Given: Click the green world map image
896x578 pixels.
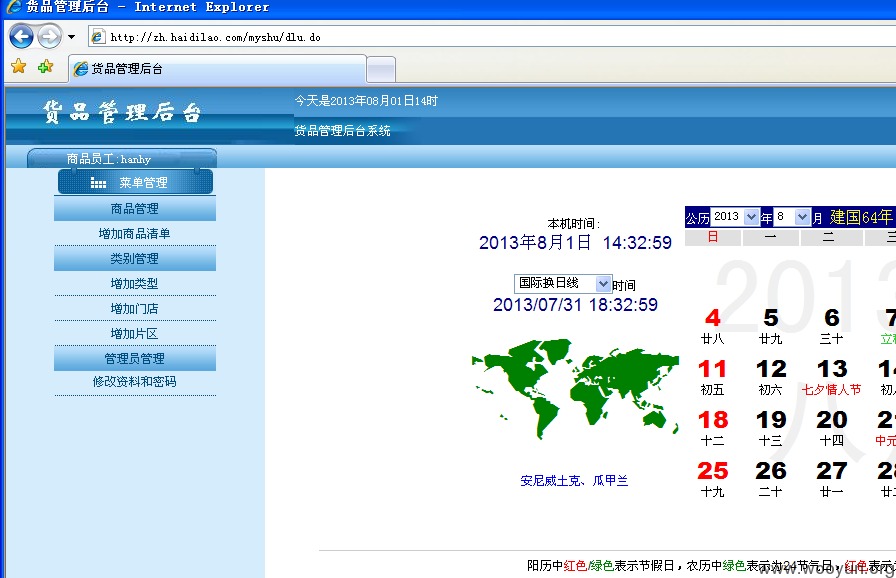Looking at the screenshot, I should coord(575,389).
